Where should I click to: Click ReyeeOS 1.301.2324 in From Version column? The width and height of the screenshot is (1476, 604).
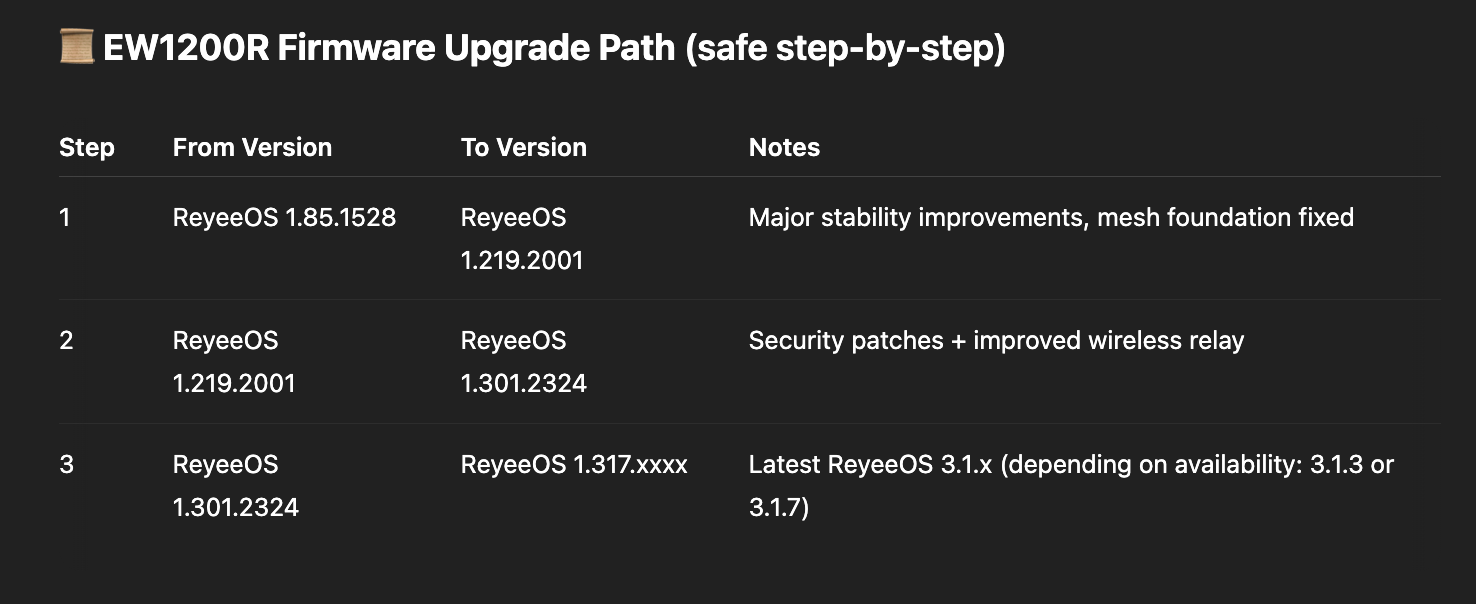click(236, 486)
